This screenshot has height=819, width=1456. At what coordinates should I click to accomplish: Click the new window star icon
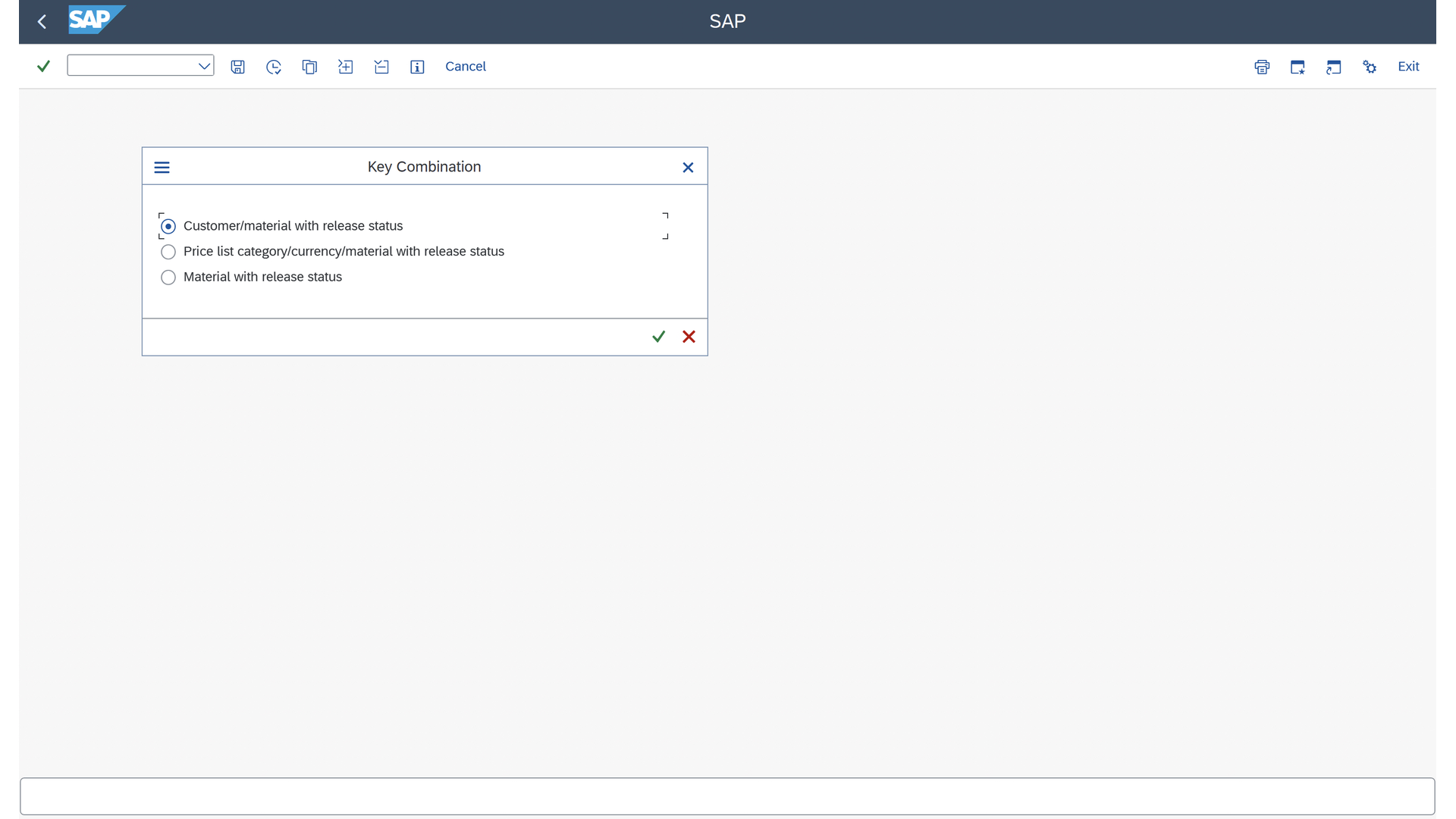(1298, 67)
